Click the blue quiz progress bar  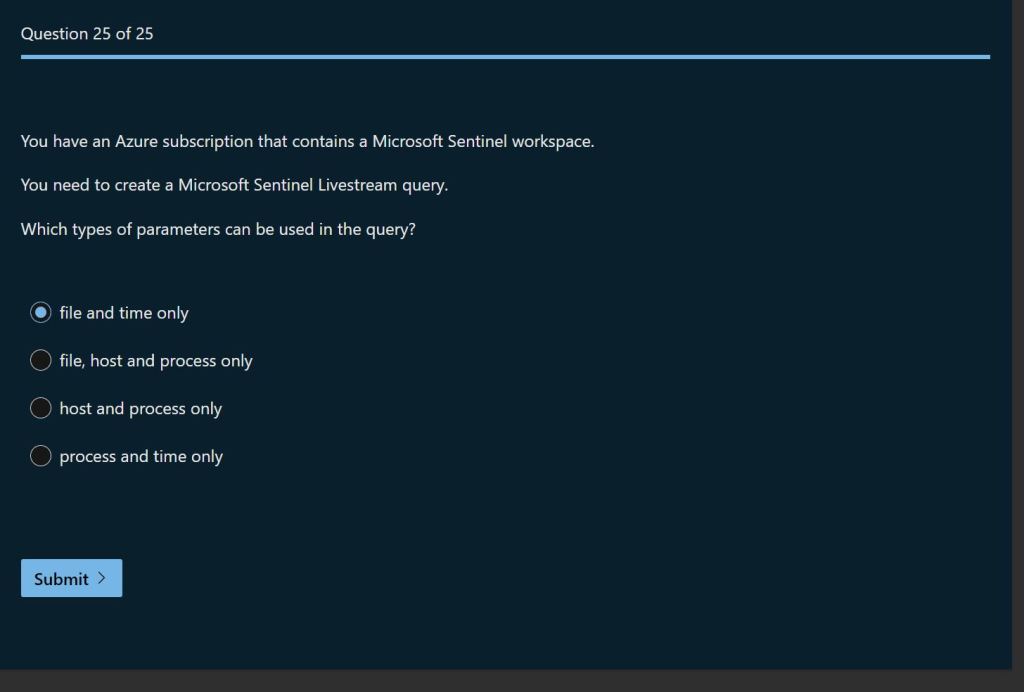pyautogui.click(x=505, y=57)
